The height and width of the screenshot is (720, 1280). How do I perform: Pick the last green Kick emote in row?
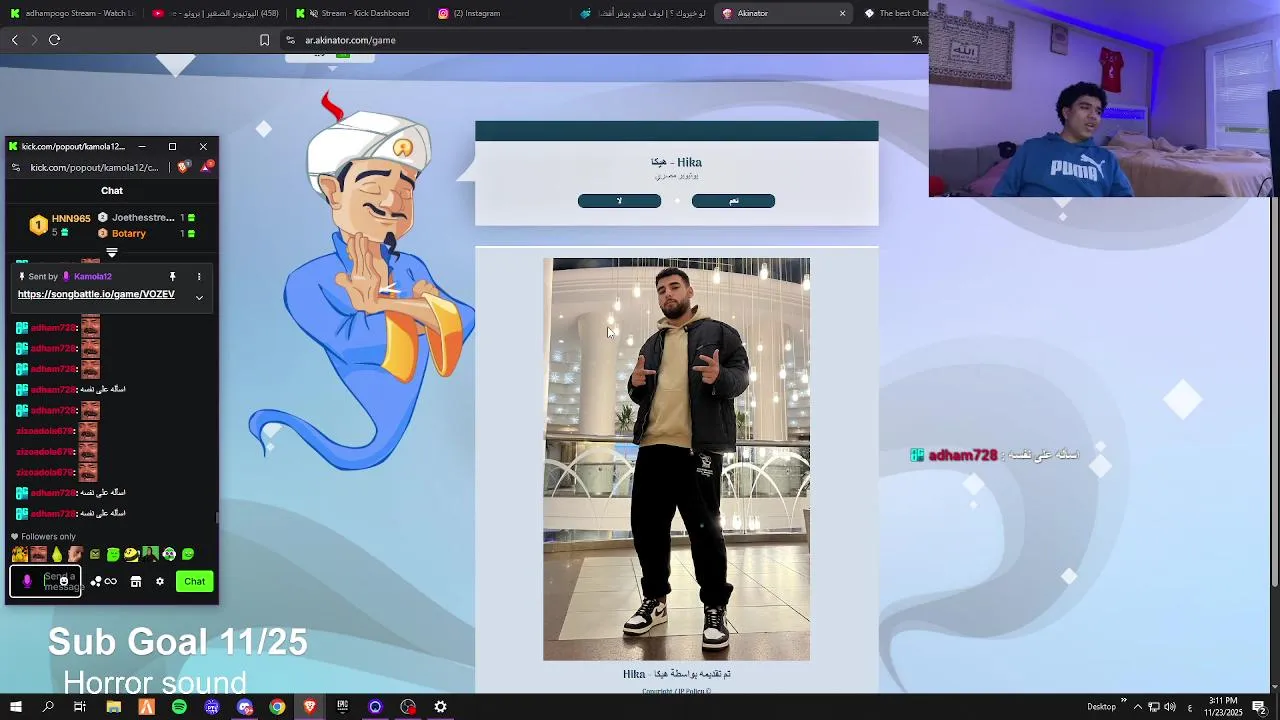coord(188,554)
